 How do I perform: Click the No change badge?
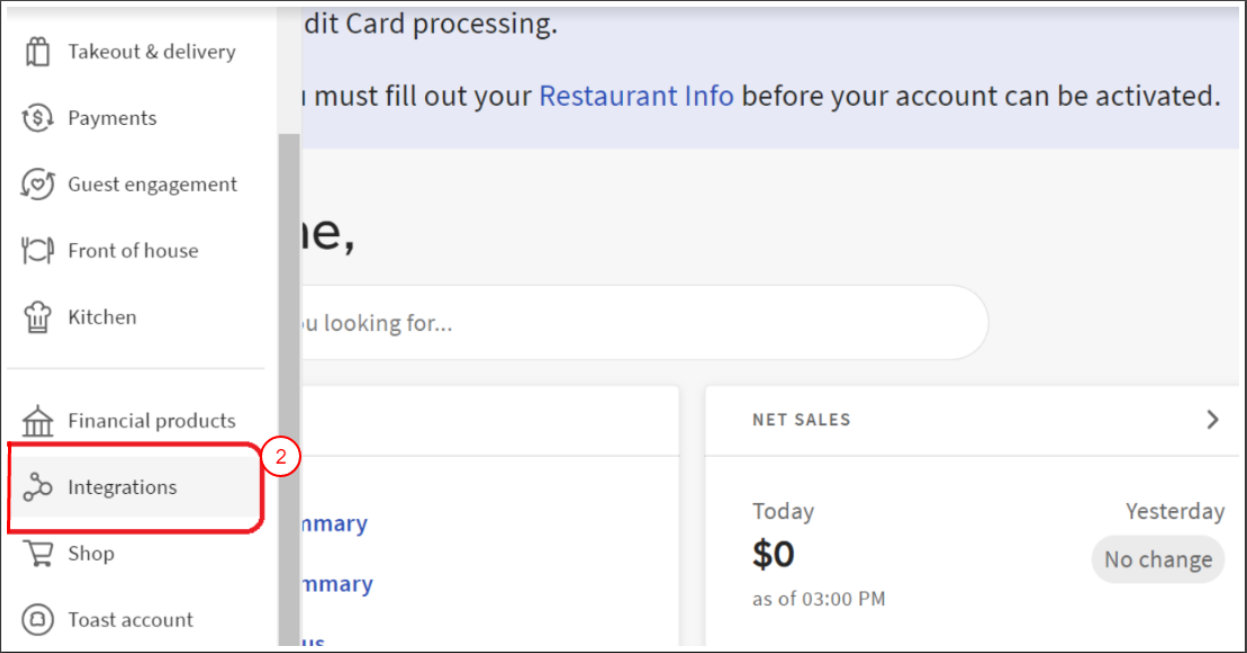(x=1157, y=560)
